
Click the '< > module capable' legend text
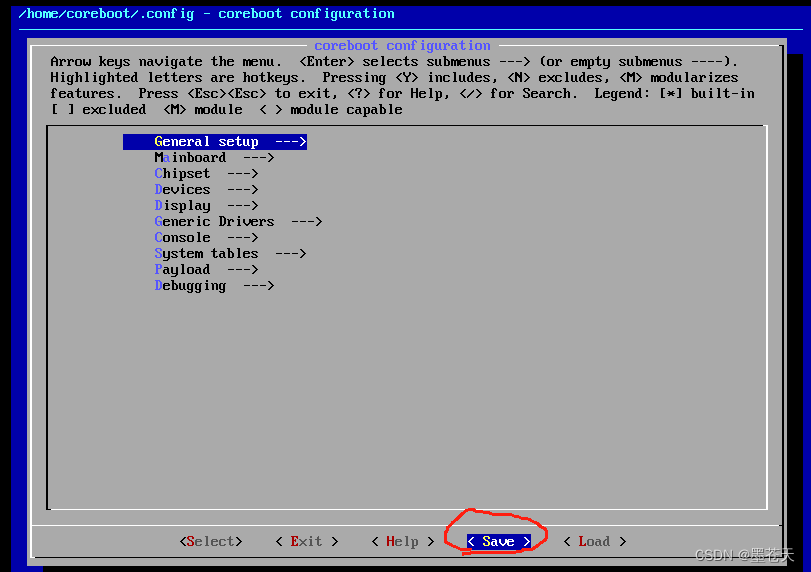click(x=331, y=110)
